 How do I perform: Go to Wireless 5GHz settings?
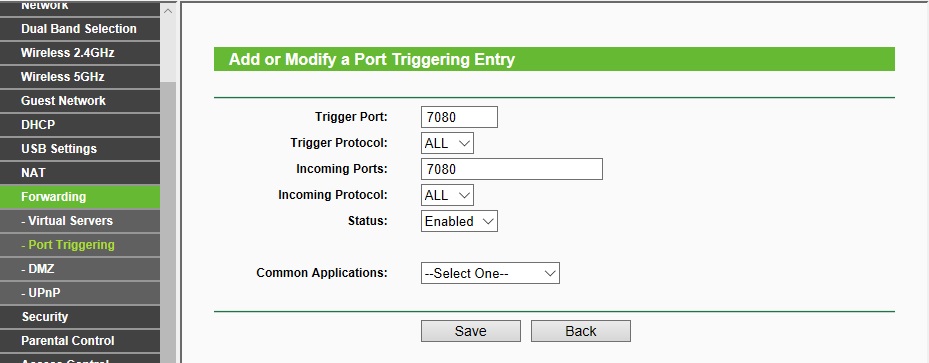(80, 77)
